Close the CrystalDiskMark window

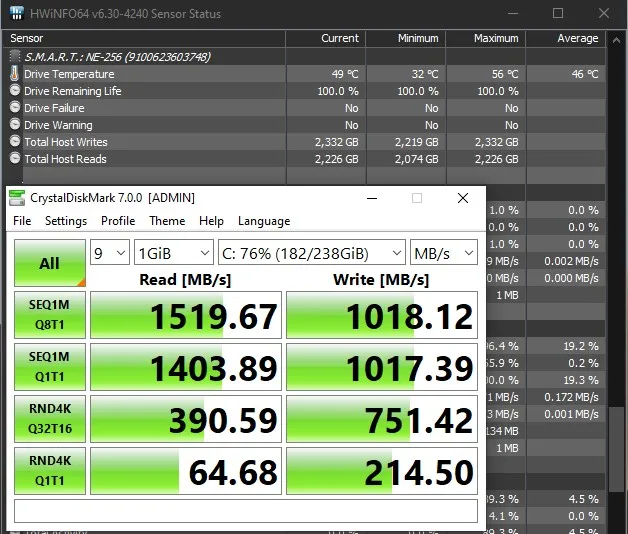tap(463, 198)
